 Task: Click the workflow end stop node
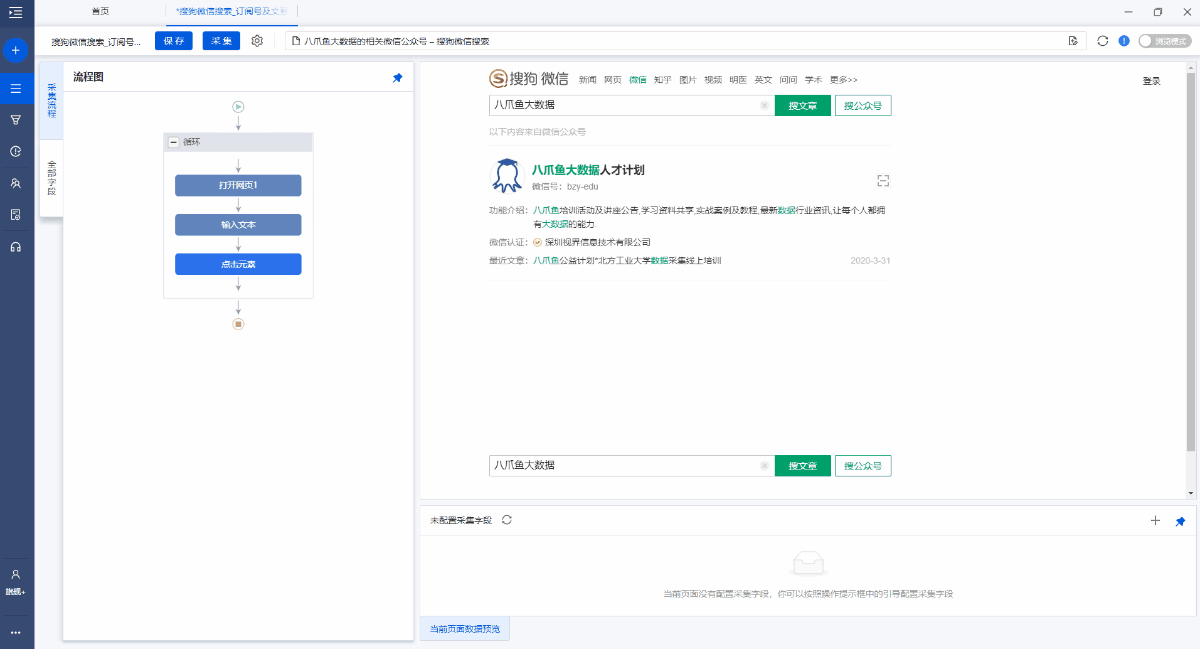pos(238,324)
